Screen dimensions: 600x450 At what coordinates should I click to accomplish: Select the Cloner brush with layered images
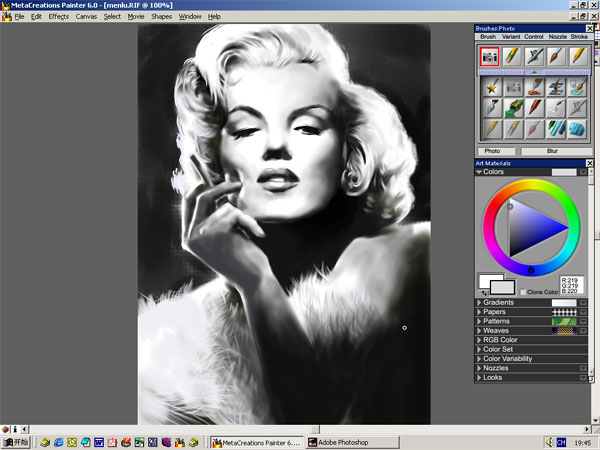556,88
